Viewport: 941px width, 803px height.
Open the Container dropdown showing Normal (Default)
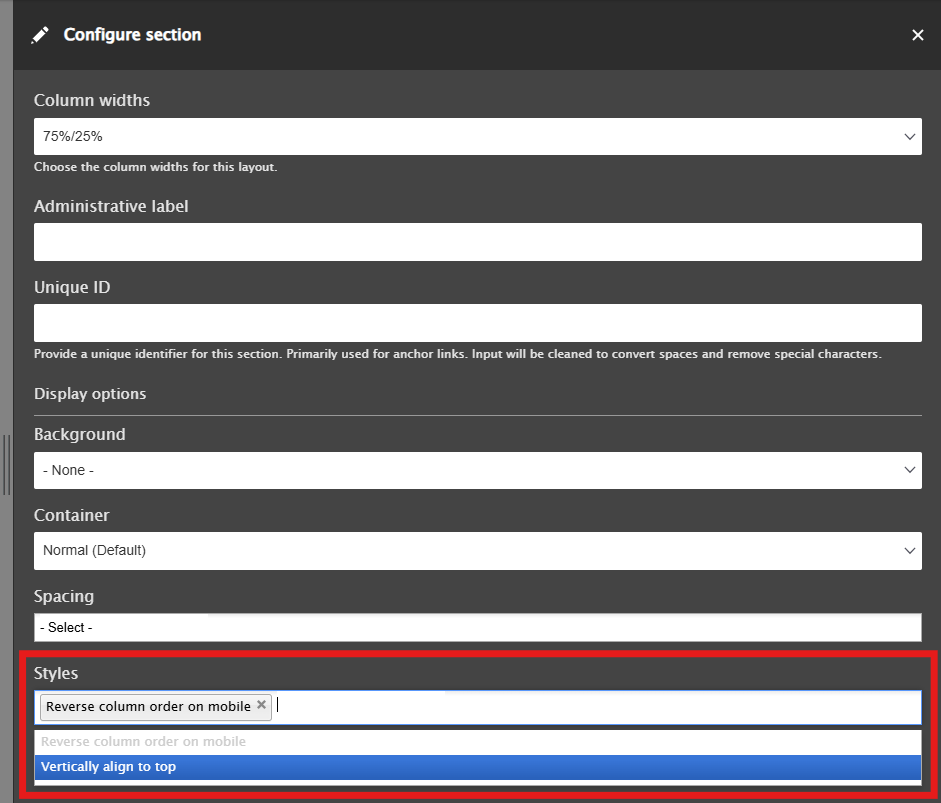click(478, 550)
